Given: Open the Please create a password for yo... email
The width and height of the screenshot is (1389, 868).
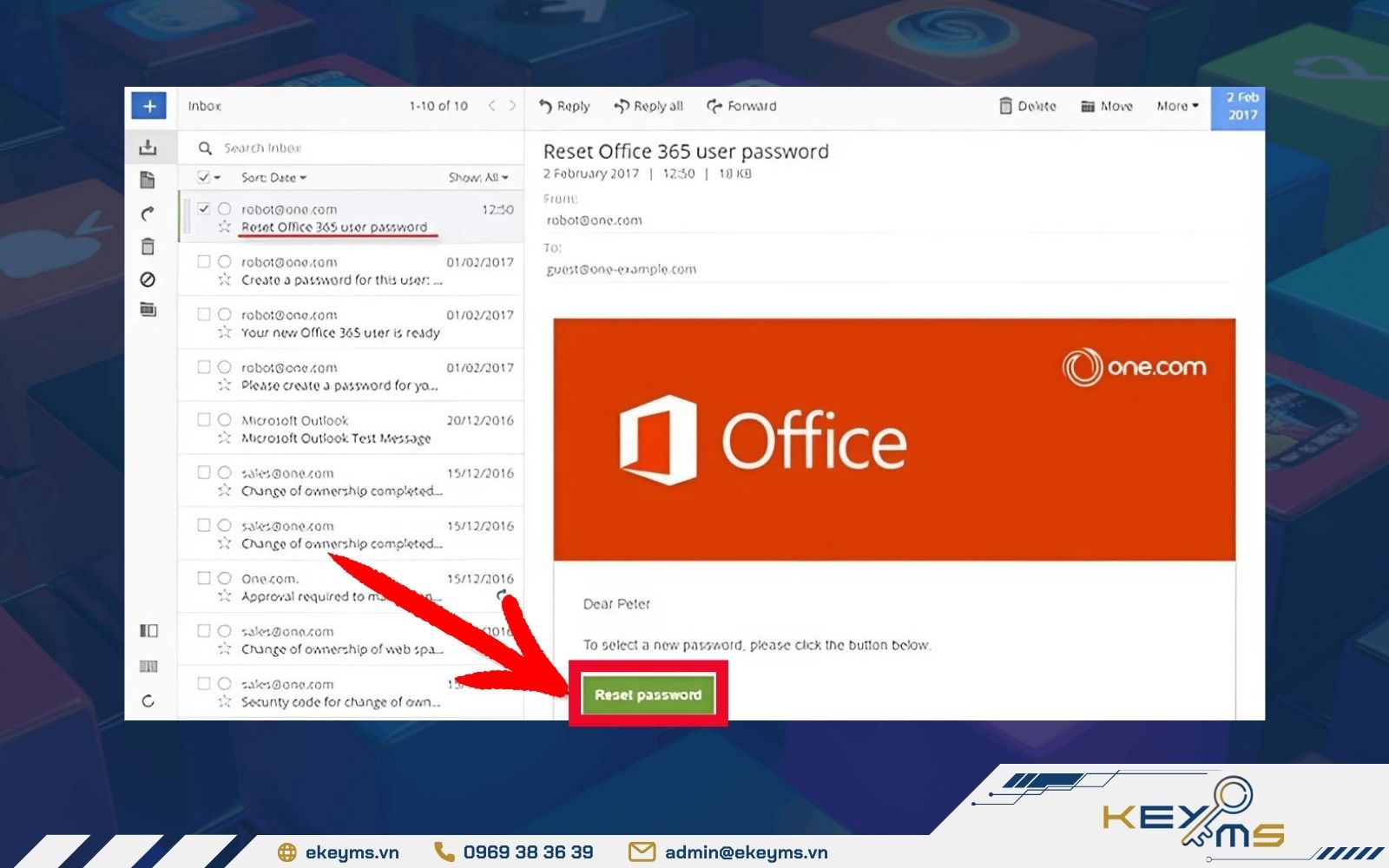Looking at the screenshot, I should pyautogui.click(x=351, y=376).
